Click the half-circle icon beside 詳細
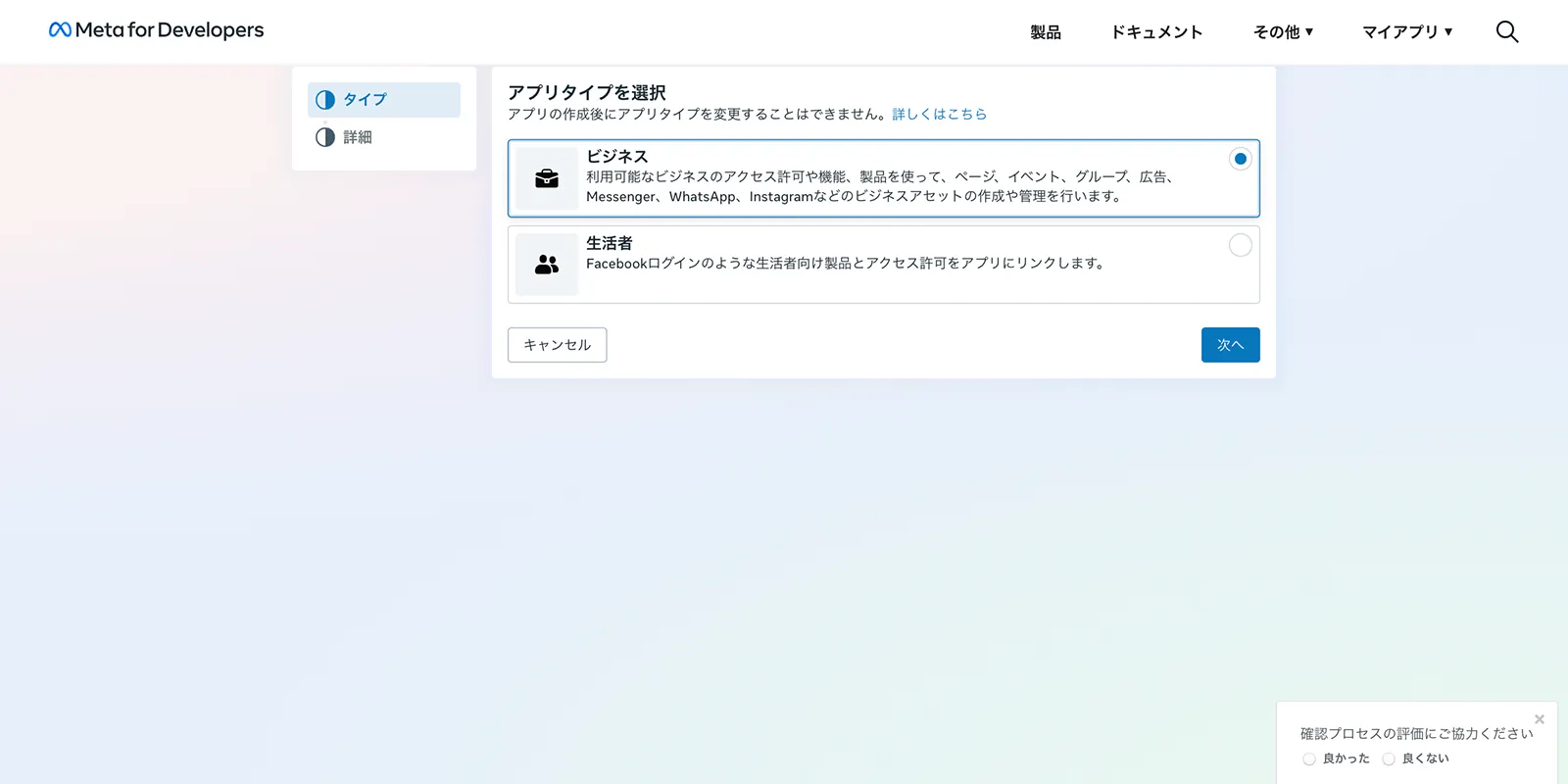This screenshot has height=784, width=1568. point(325,137)
